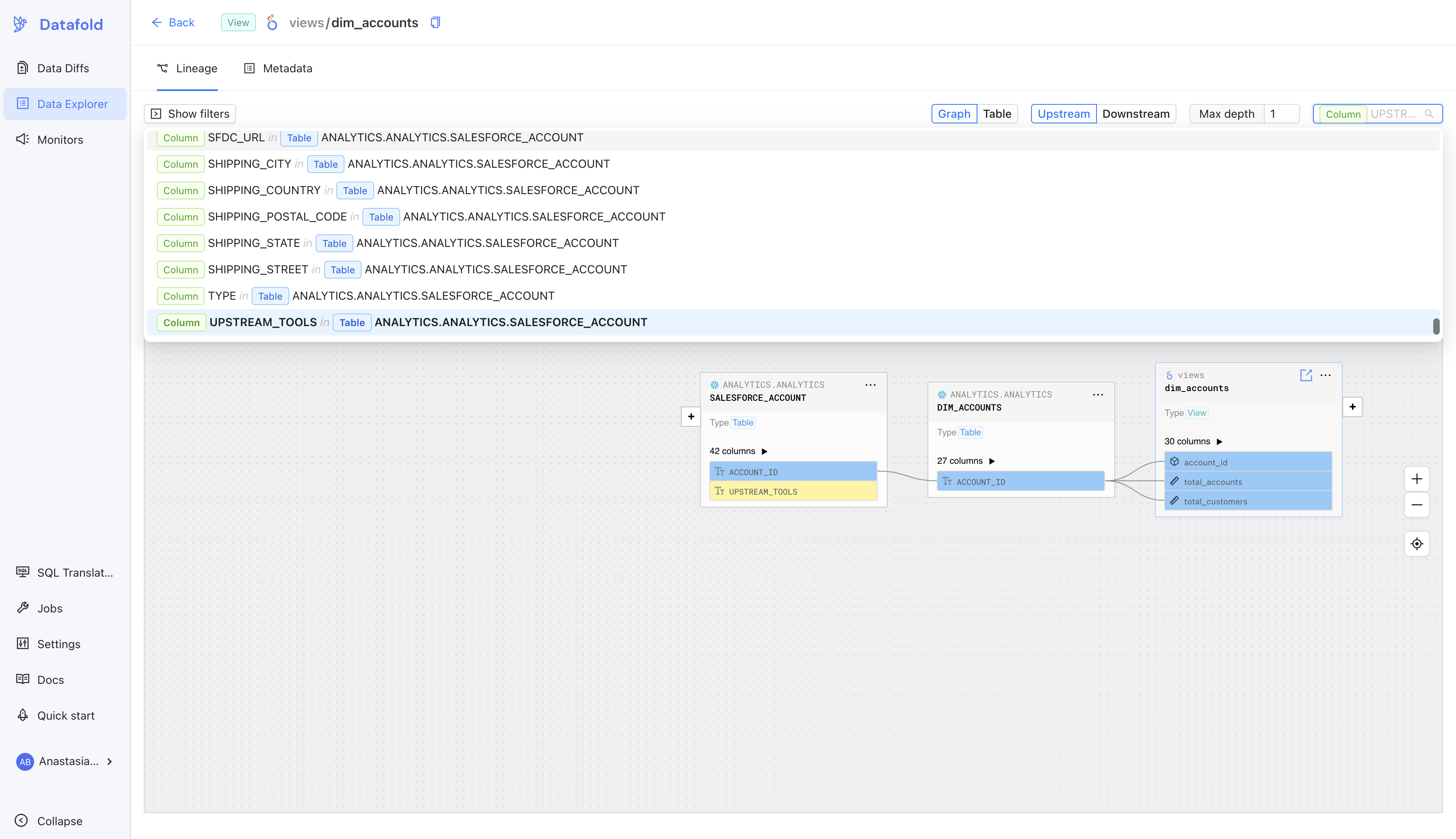Select Upstream lineage direction
The height and width of the screenshot is (839, 1456).
coord(1064,114)
